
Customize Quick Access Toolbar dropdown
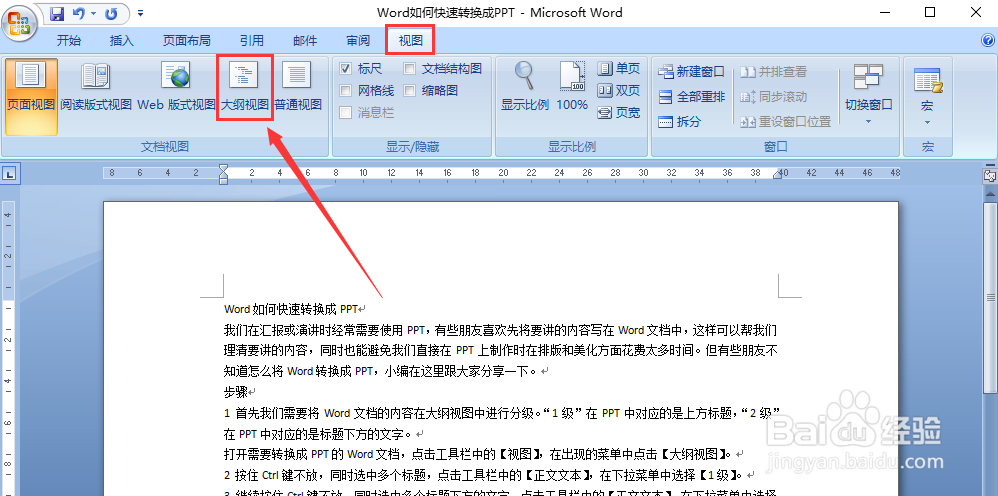click(141, 13)
